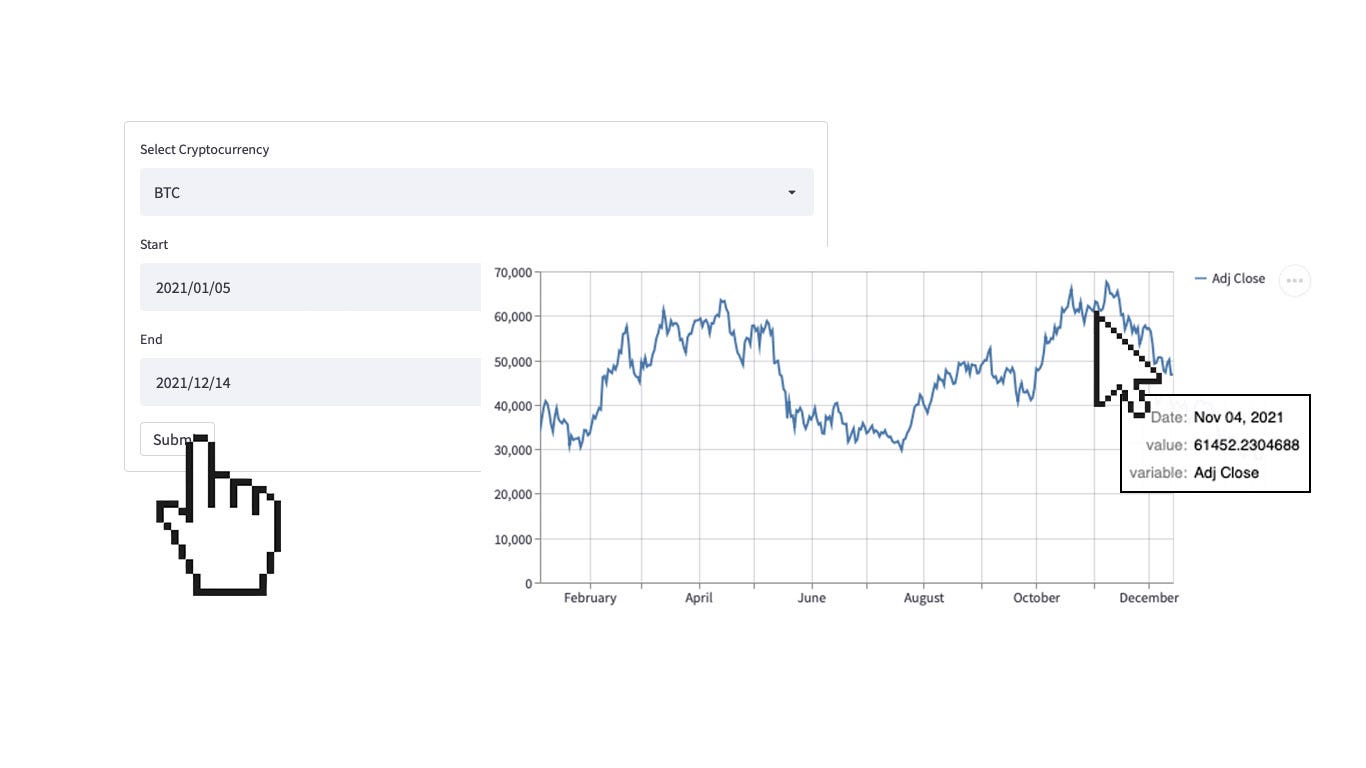Click the June x-axis label

[x=811, y=598]
